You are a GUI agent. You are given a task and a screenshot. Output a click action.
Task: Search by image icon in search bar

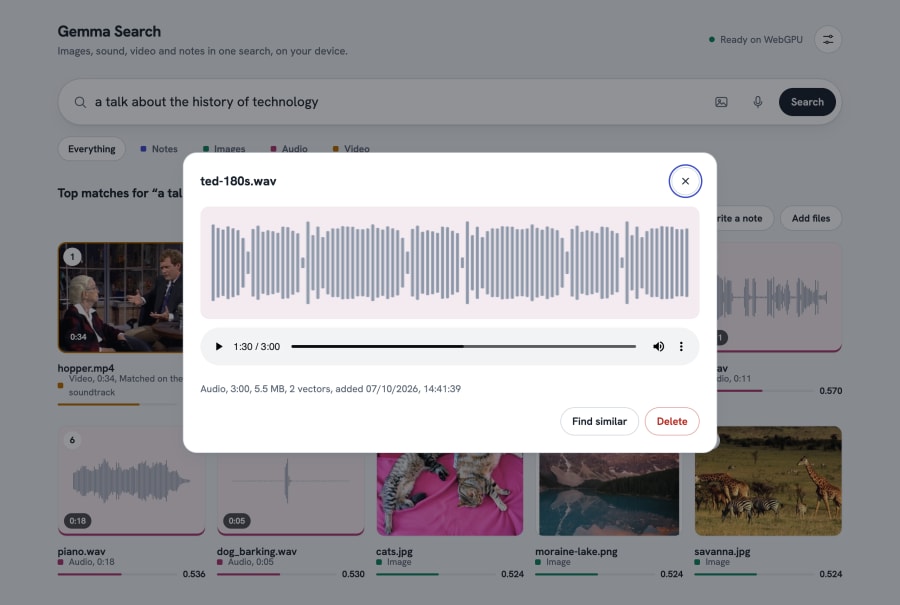721,102
